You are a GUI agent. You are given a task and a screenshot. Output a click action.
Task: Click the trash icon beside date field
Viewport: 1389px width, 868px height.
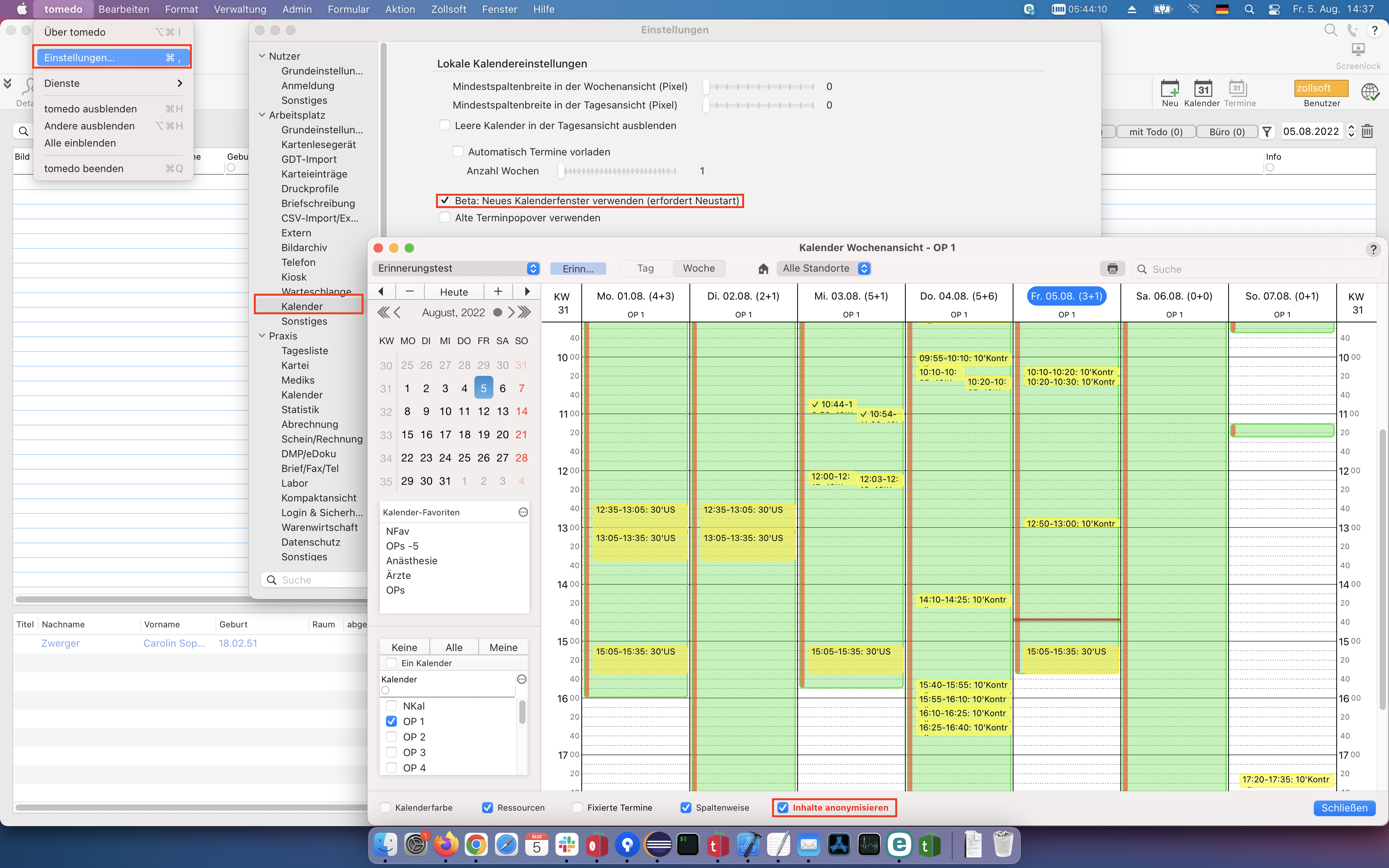click(x=1367, y=131)
